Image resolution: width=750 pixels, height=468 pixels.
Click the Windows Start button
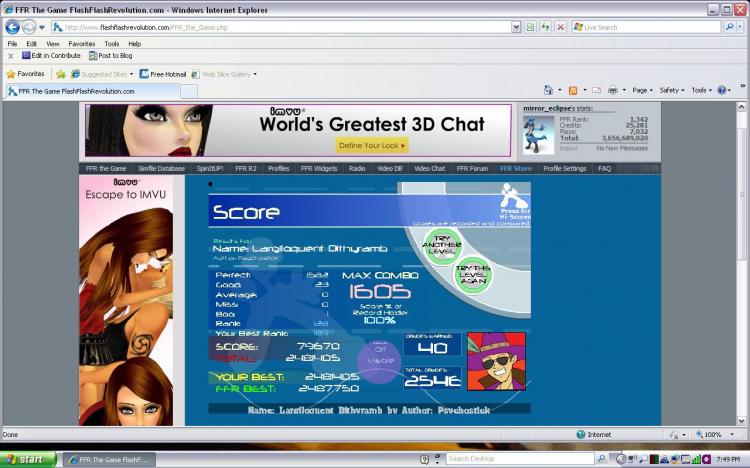click(x=28, y=459)
